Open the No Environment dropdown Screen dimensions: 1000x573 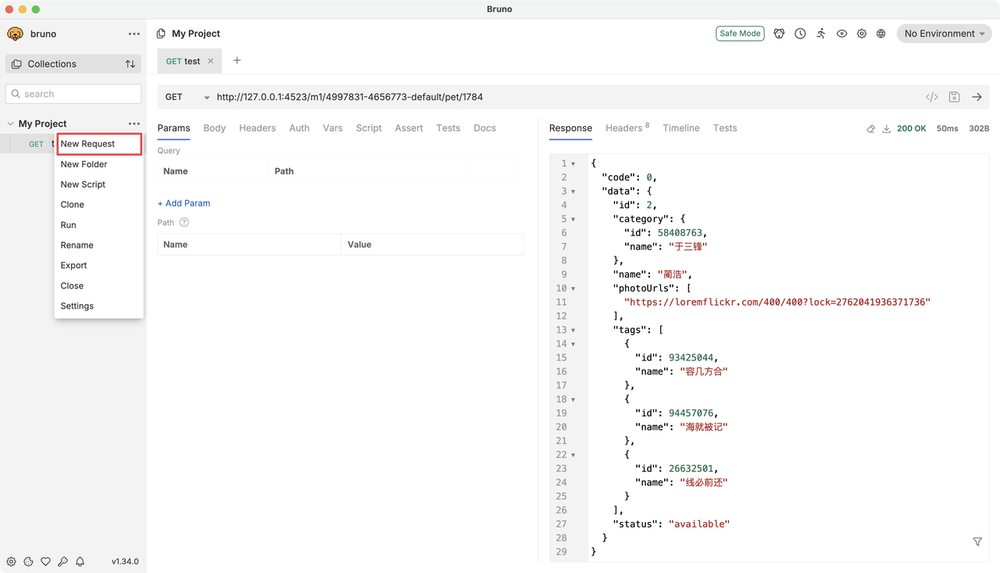(x=945, y=34)
